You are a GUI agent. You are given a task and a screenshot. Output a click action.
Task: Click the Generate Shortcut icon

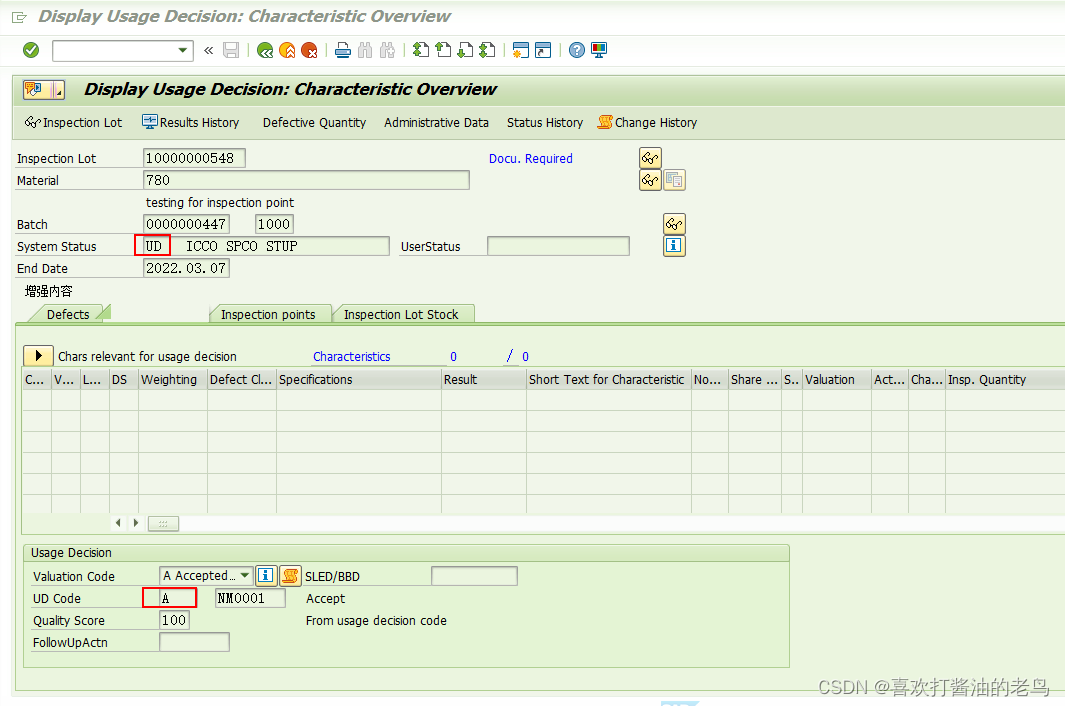click(543, 50)
